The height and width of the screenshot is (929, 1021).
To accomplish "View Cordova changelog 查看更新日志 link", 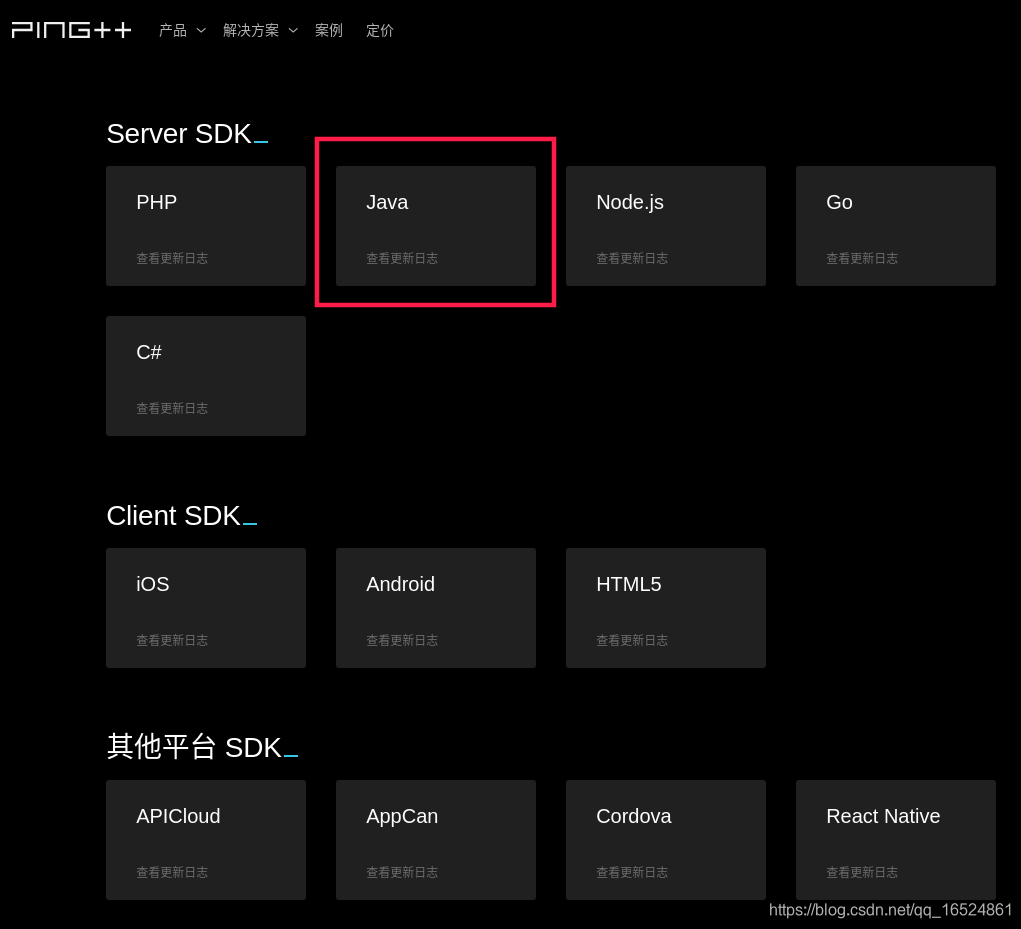I will point(632,872).
